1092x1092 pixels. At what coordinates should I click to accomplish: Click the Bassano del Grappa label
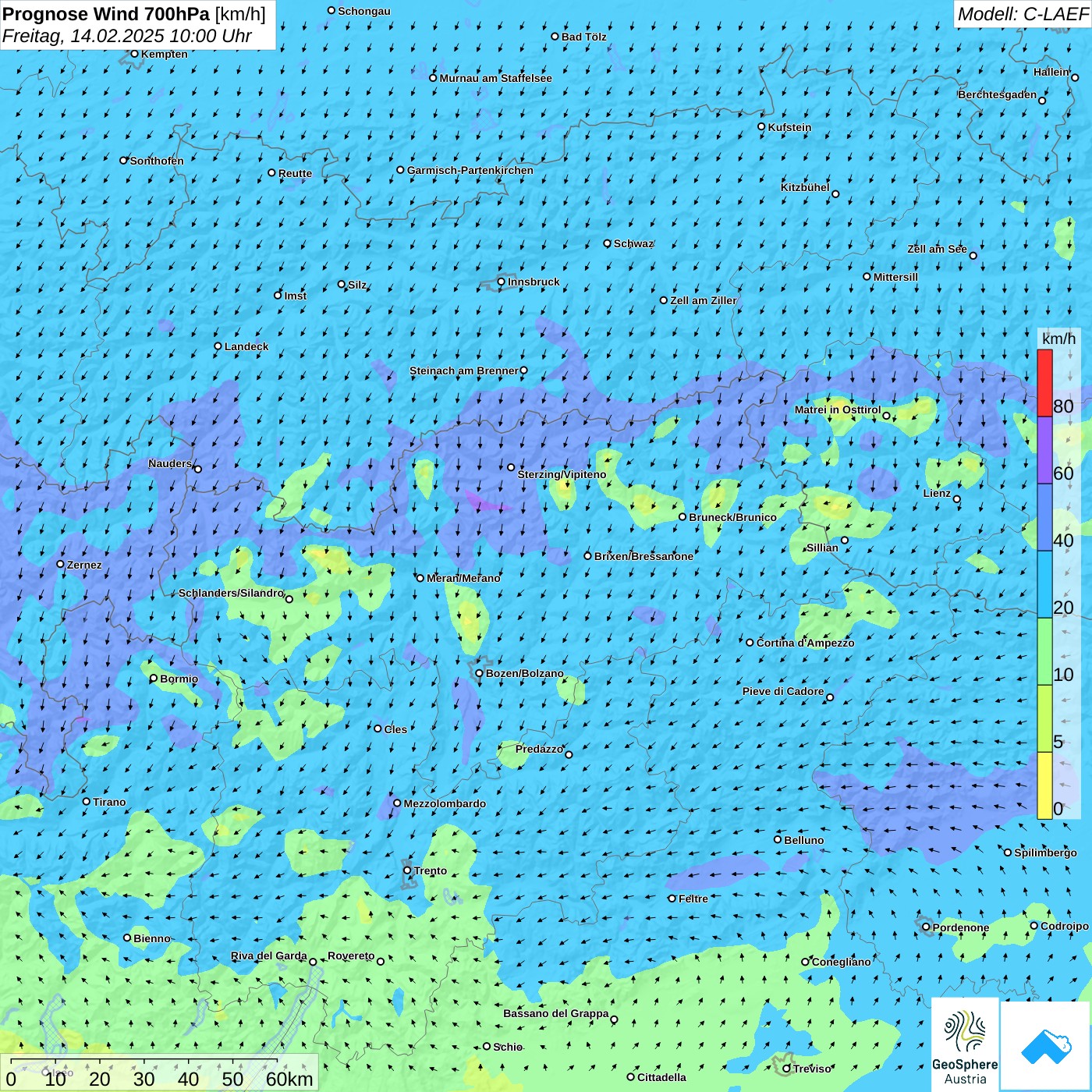556,1013
